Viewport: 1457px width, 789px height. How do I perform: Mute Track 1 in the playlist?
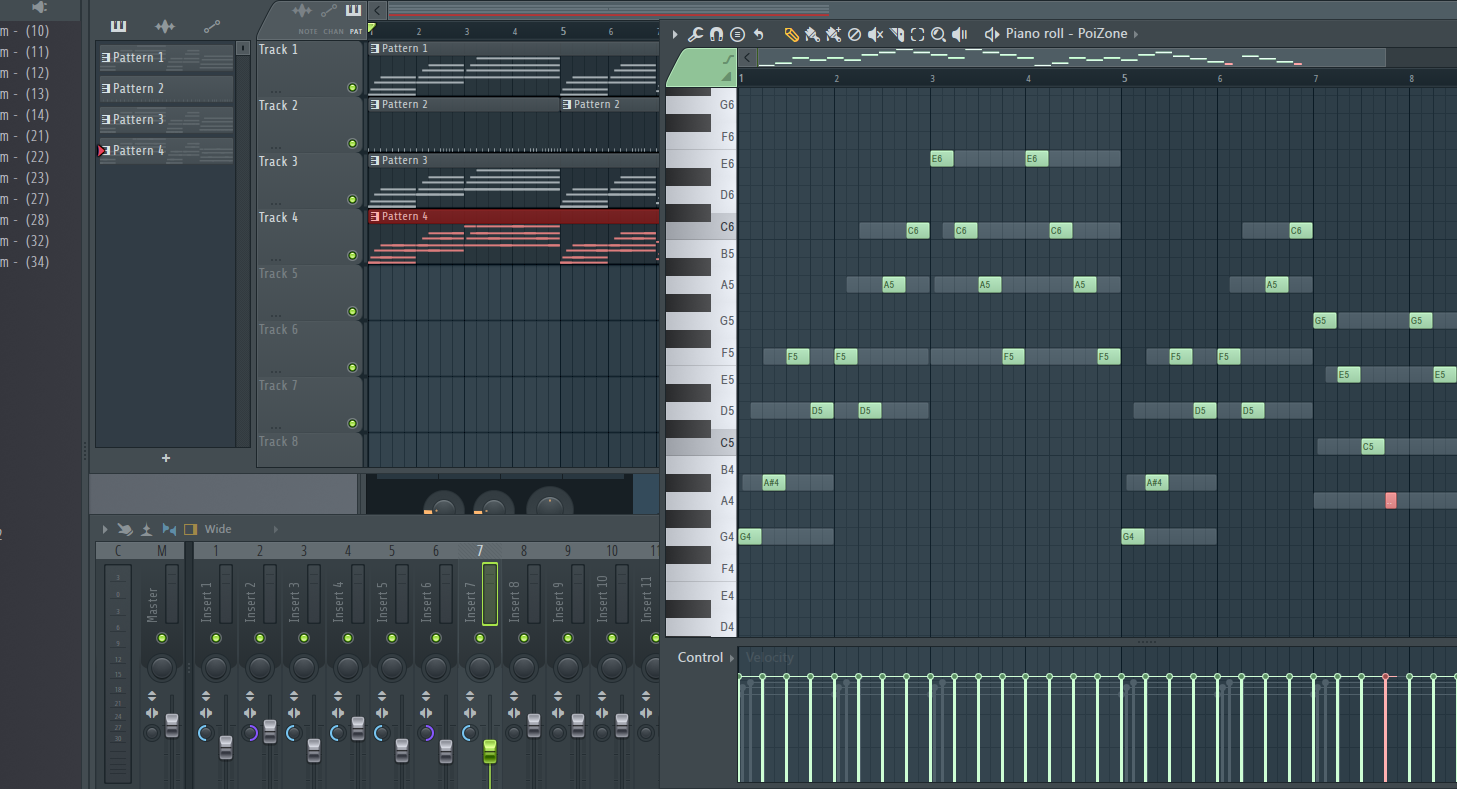[352, 88]
